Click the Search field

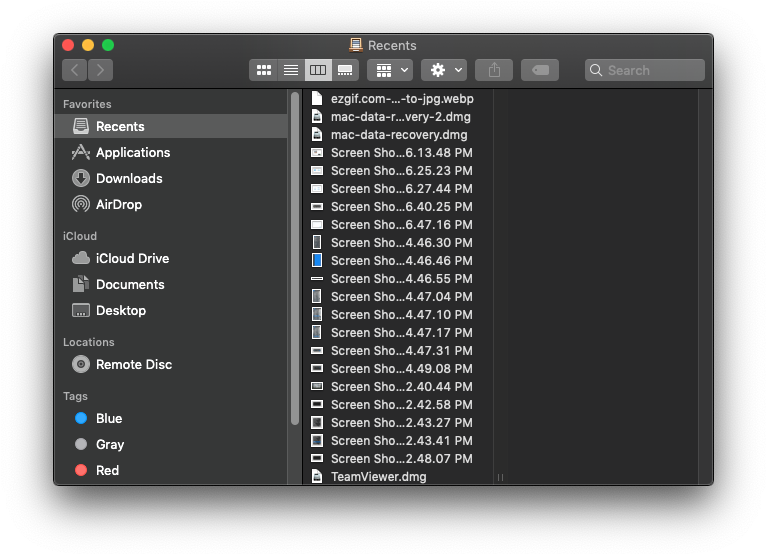[x=645, y=70]
